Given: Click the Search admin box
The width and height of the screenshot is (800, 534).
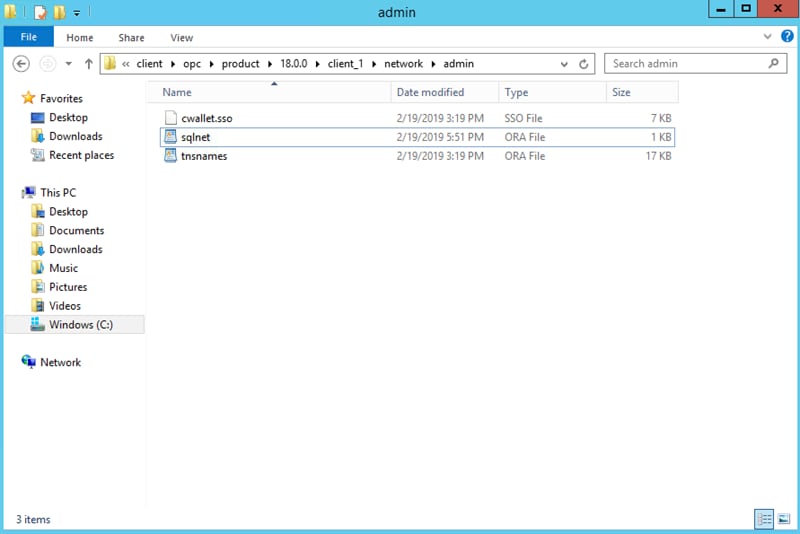Looking at the screenshot, I should click(x=695, y=64).
